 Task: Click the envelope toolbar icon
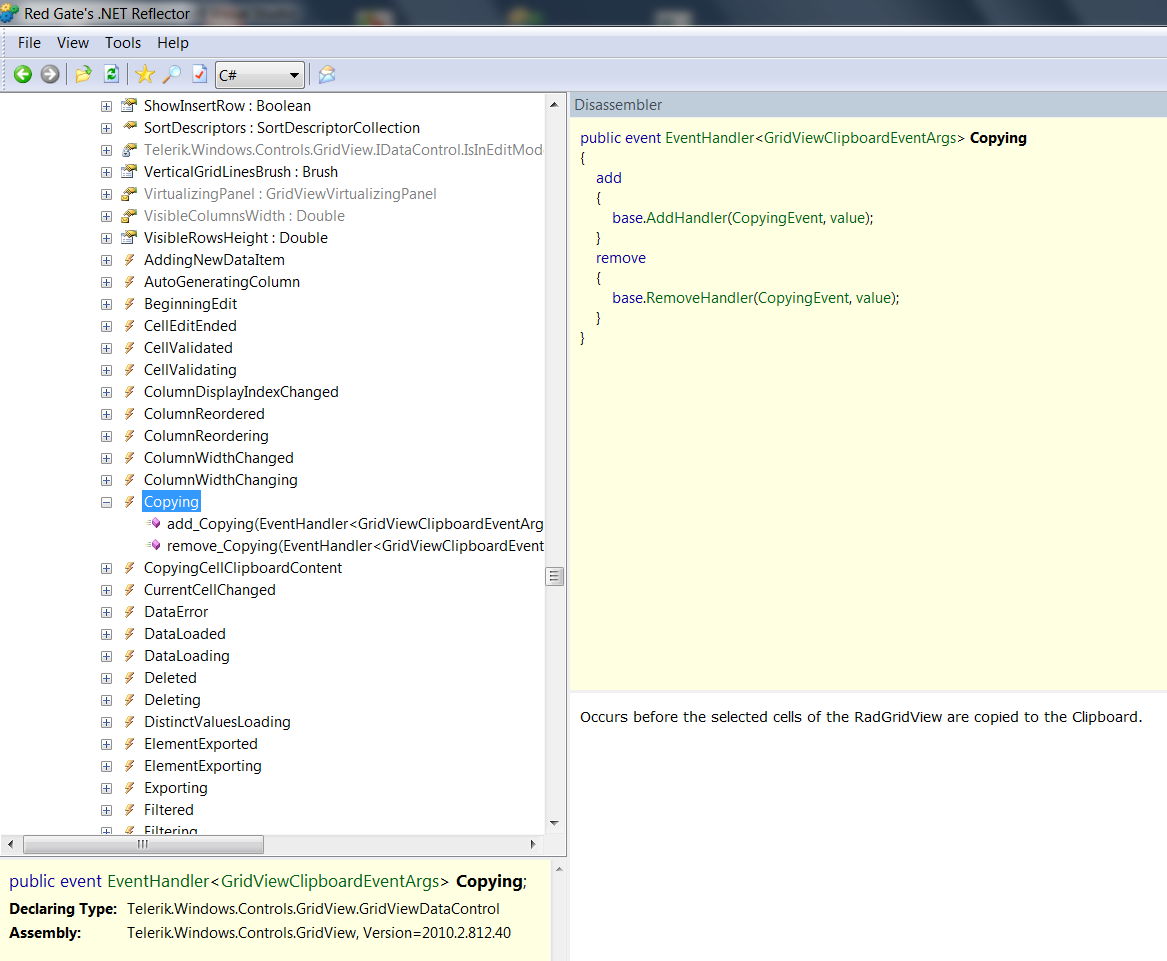click(327, 74)
